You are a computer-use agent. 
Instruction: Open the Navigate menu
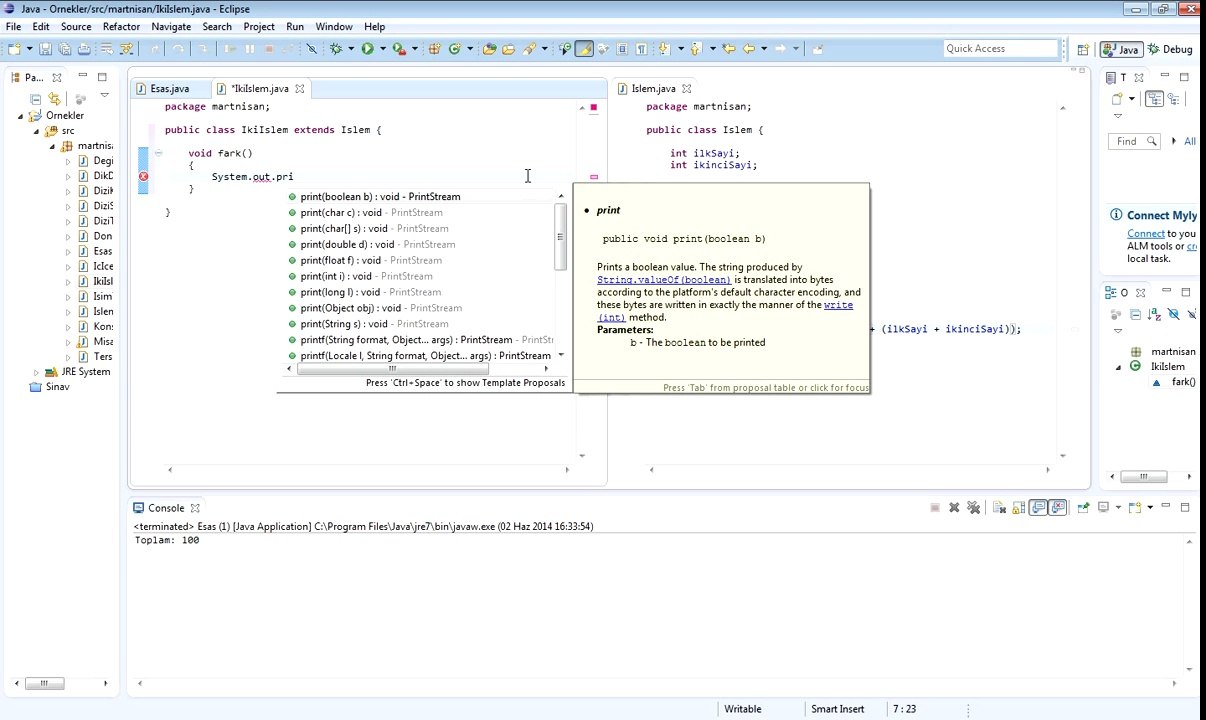coord(171,27)
